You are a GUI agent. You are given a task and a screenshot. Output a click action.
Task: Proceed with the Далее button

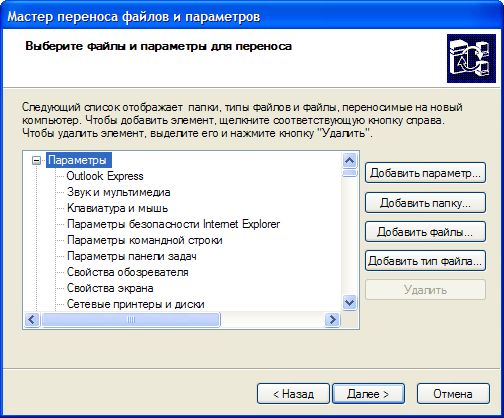pyautogui.click(x=368, y=394)
